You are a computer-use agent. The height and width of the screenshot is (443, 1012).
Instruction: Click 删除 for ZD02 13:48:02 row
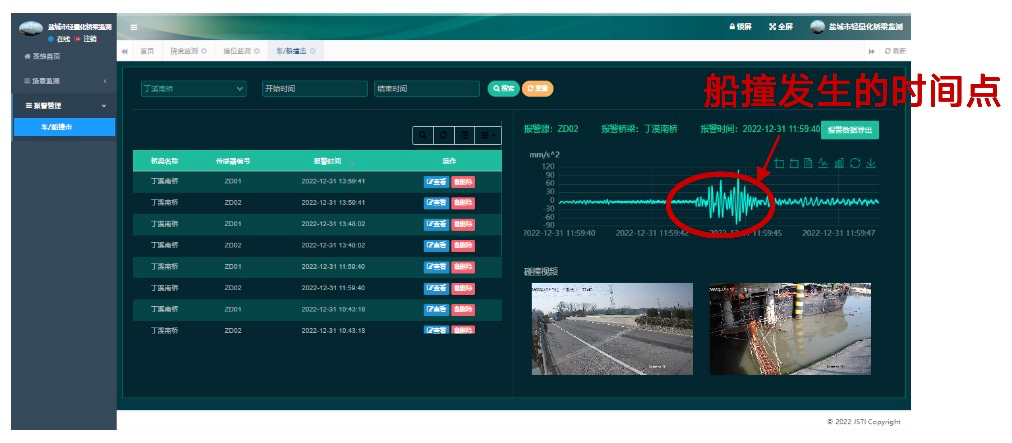(x=463, y=245)
